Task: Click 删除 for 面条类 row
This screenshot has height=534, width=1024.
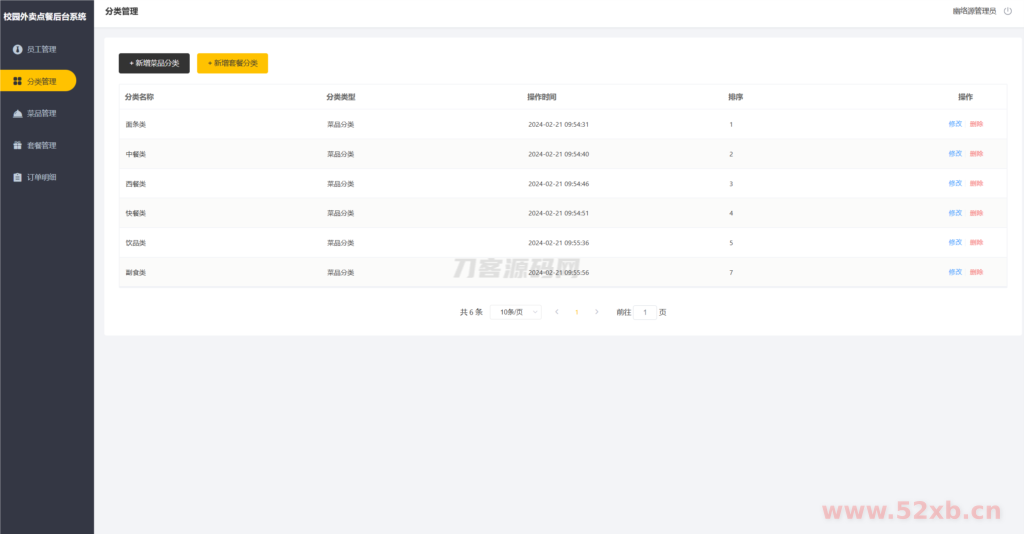Action: [x=976, y=124]
